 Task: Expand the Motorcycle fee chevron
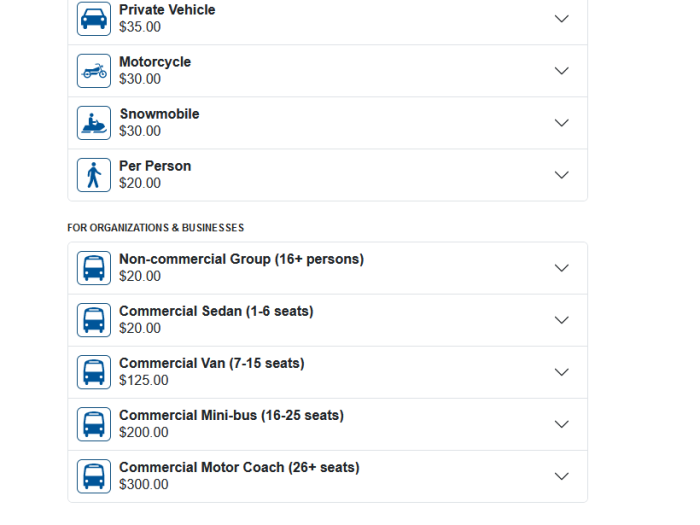tap(562, 71)
